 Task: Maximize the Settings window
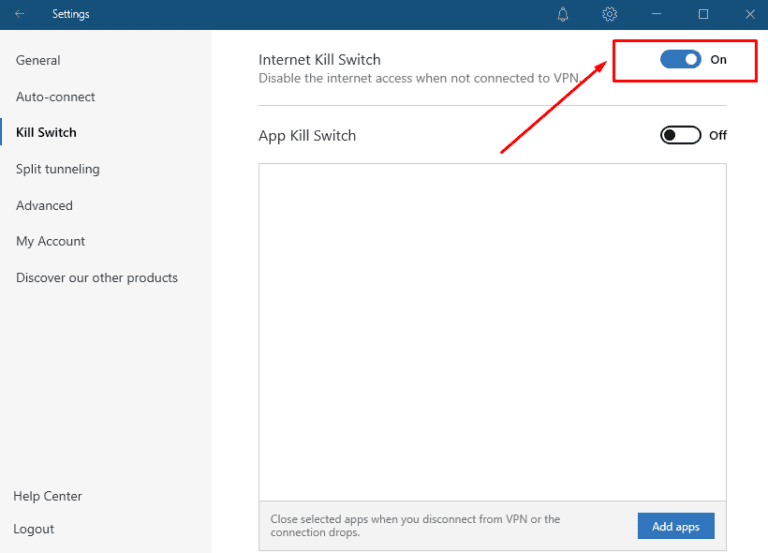pos(703,14)
